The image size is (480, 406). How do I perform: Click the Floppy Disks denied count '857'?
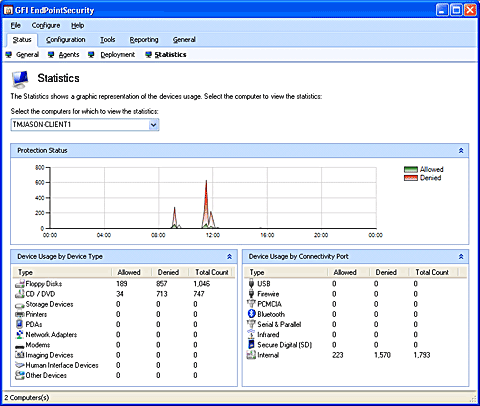pyautogui.click(x=162, y=284)
